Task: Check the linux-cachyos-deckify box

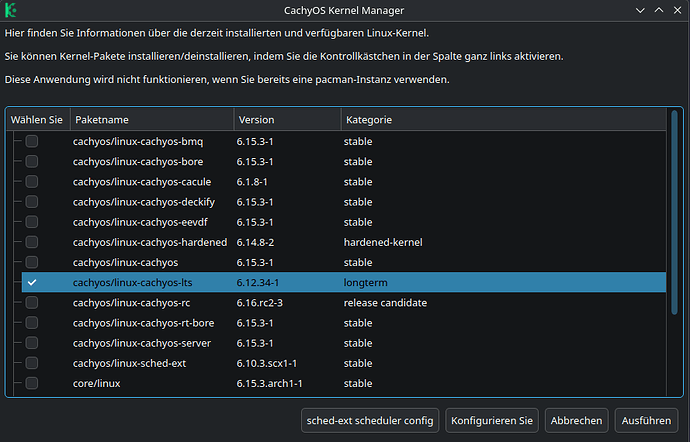Action: point(32,202)
